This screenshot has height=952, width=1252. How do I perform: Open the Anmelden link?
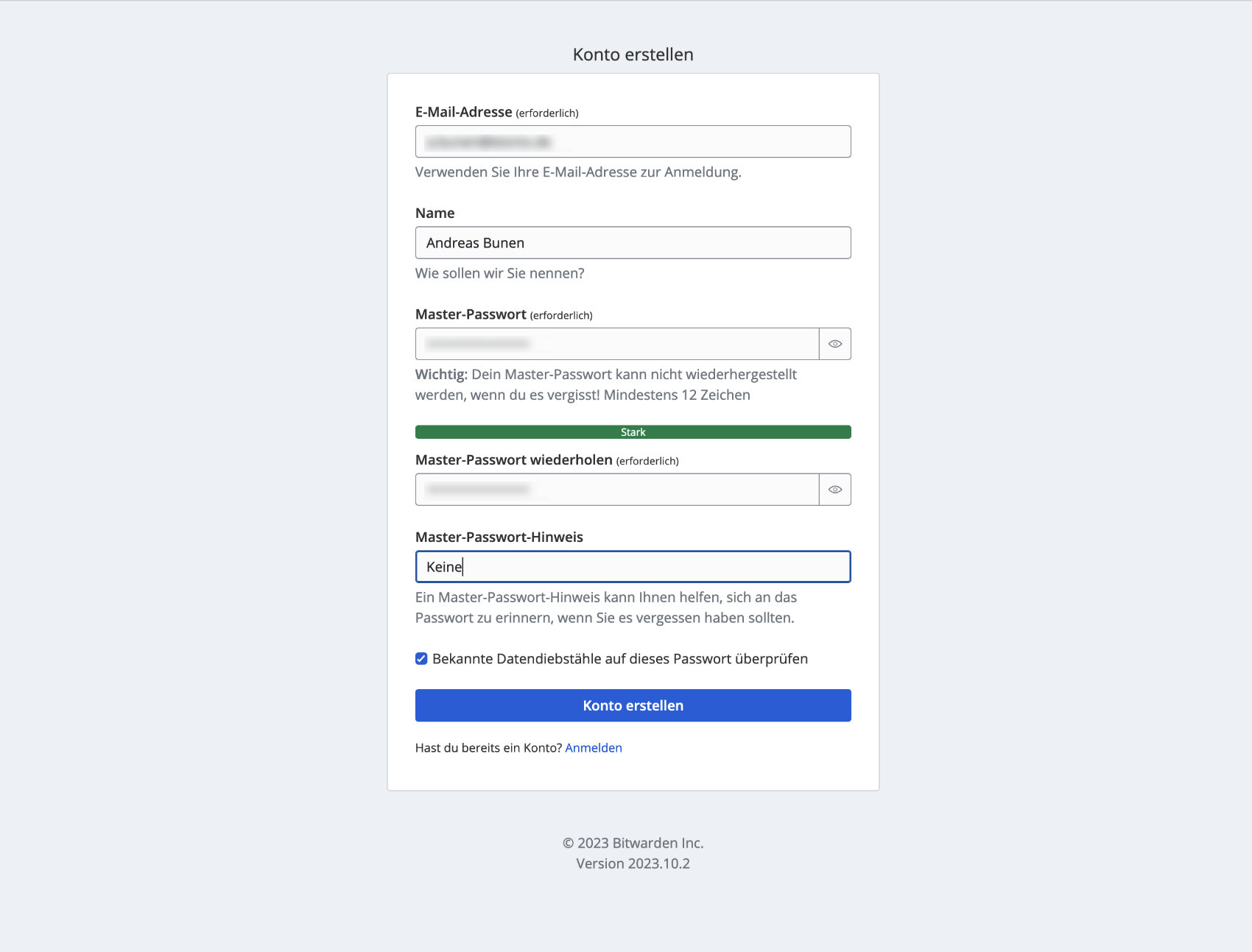coord(594,748)
